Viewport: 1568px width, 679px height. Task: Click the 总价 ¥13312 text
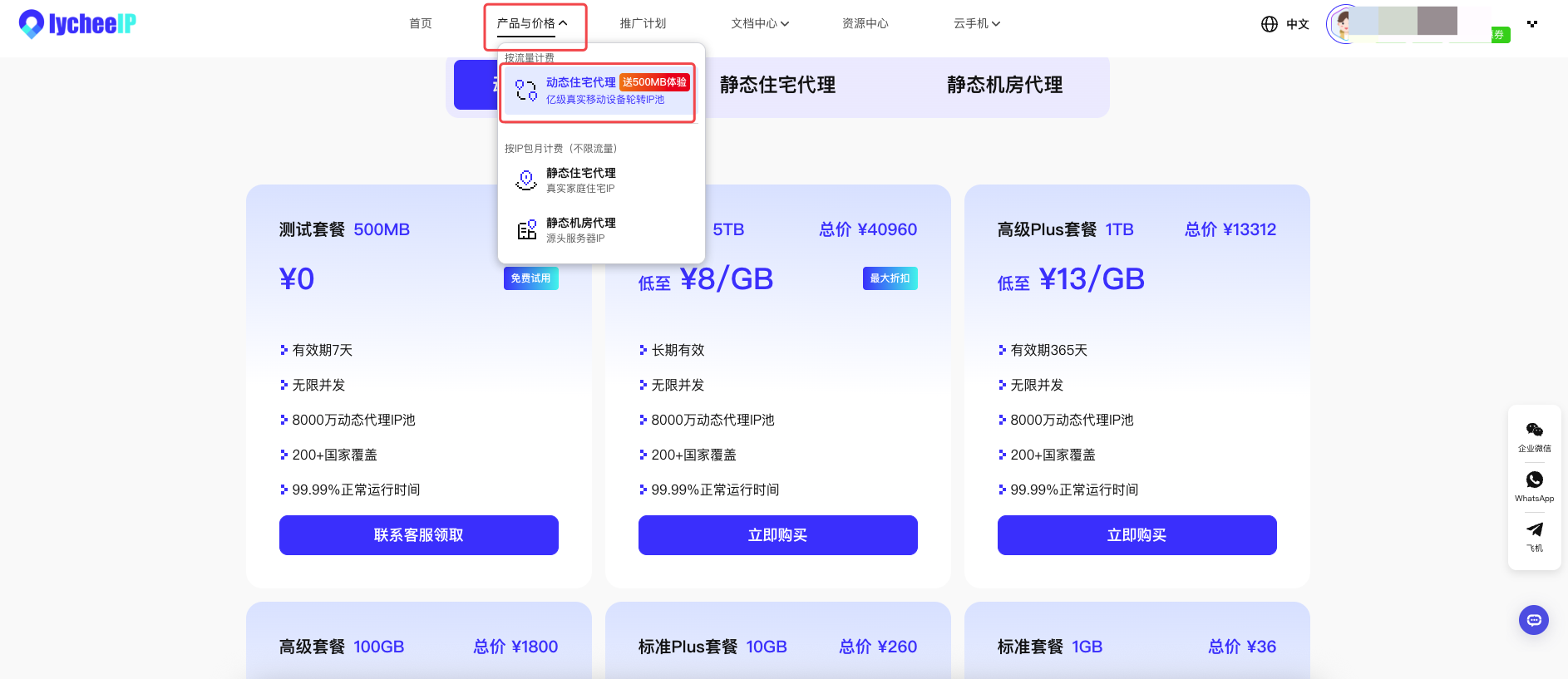[x=1230, y=229]
